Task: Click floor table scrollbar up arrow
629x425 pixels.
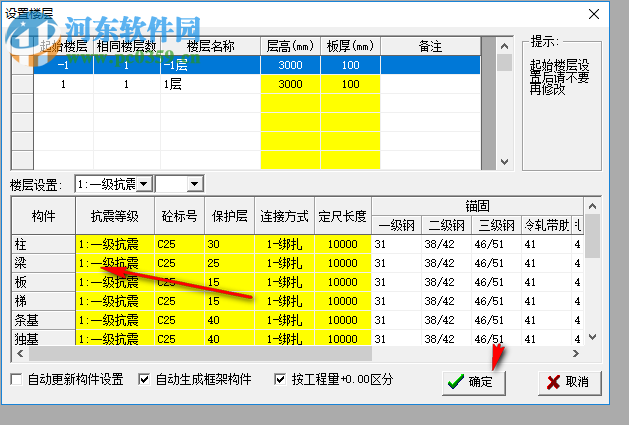Action: 505,46
